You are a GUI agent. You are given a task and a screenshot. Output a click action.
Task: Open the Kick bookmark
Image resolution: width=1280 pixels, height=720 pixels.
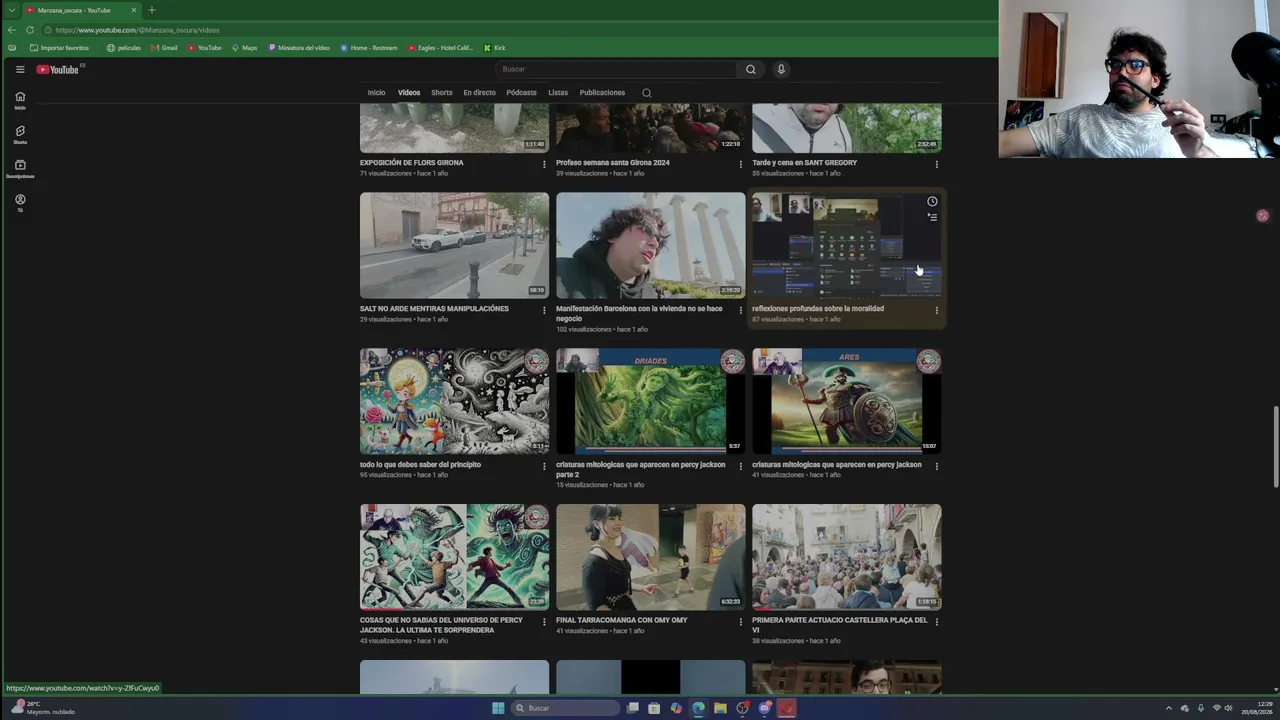point(494,48)
